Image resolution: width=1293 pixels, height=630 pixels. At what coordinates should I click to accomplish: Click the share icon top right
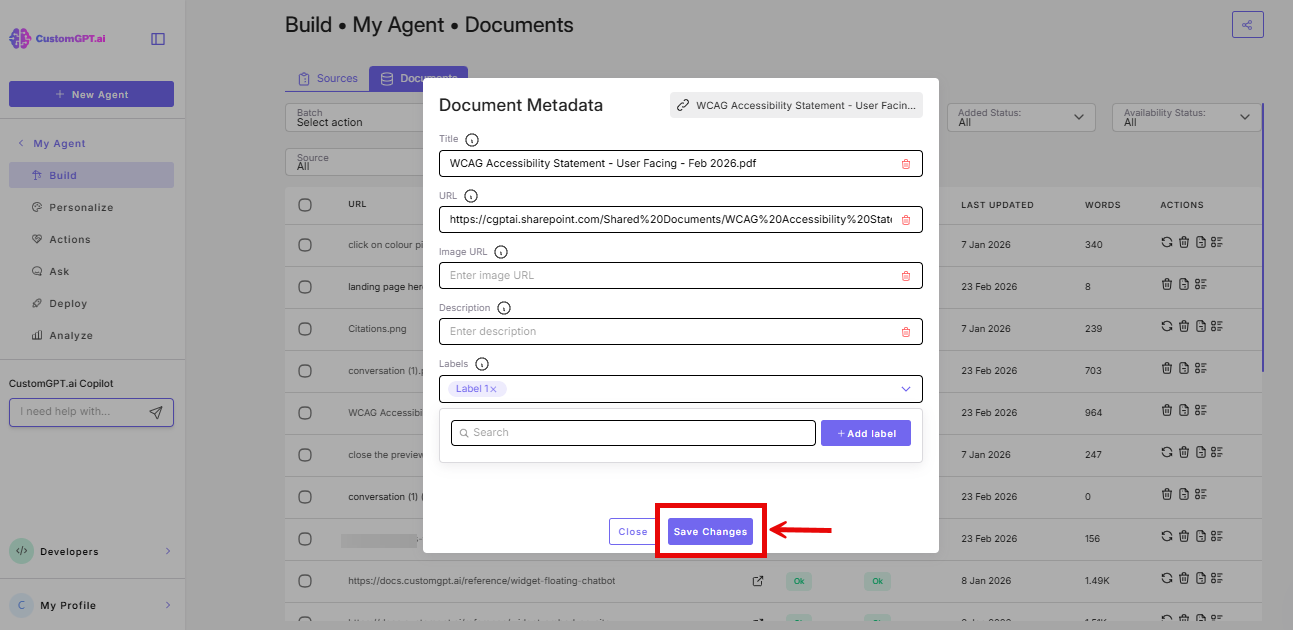click(x=1247, y=24)
